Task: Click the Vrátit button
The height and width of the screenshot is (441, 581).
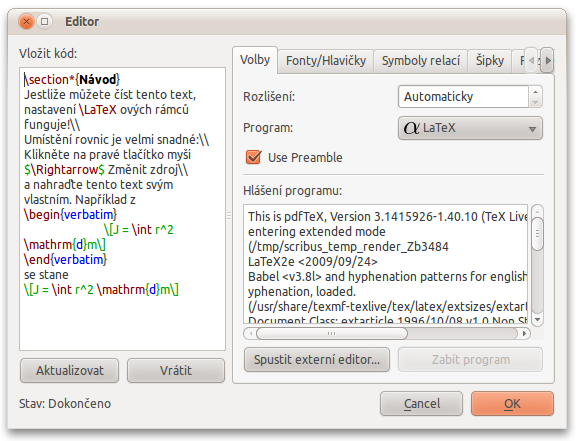Action: click(176, 370)
